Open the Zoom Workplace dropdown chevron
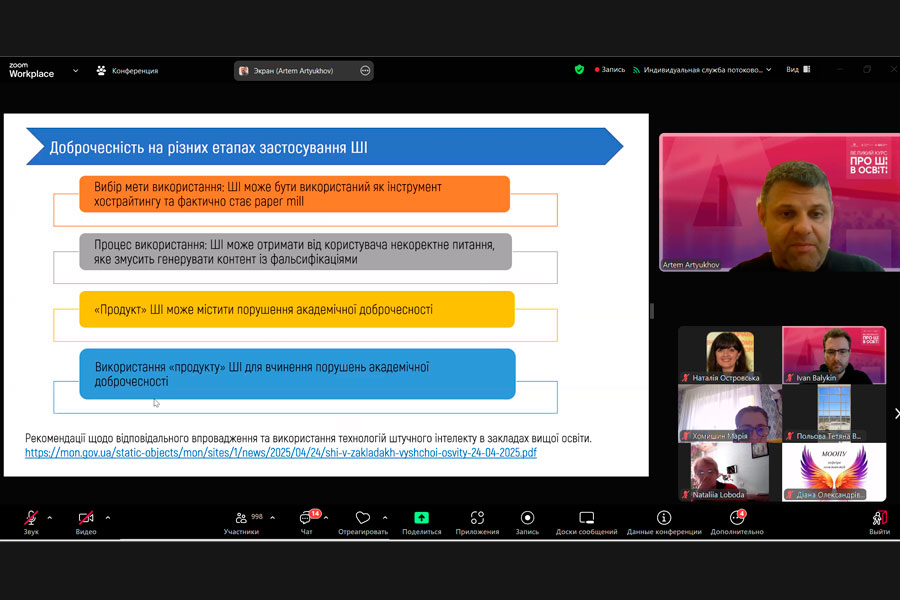This screenshot has width=900, height=600. click(75, 71)
